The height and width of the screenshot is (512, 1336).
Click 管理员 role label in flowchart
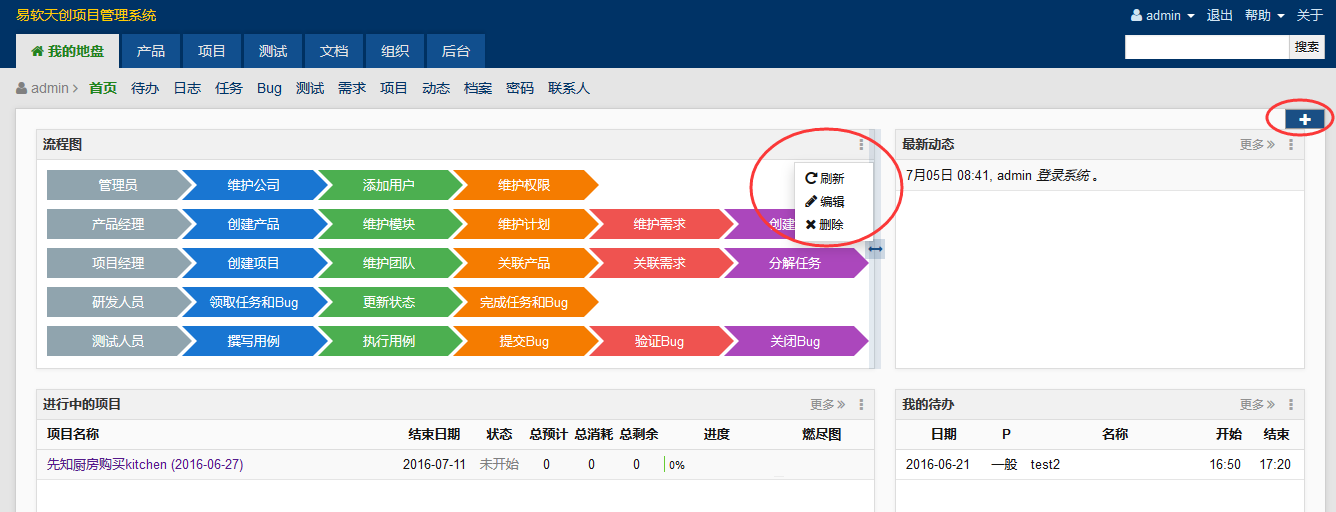(x=118, y=185)
